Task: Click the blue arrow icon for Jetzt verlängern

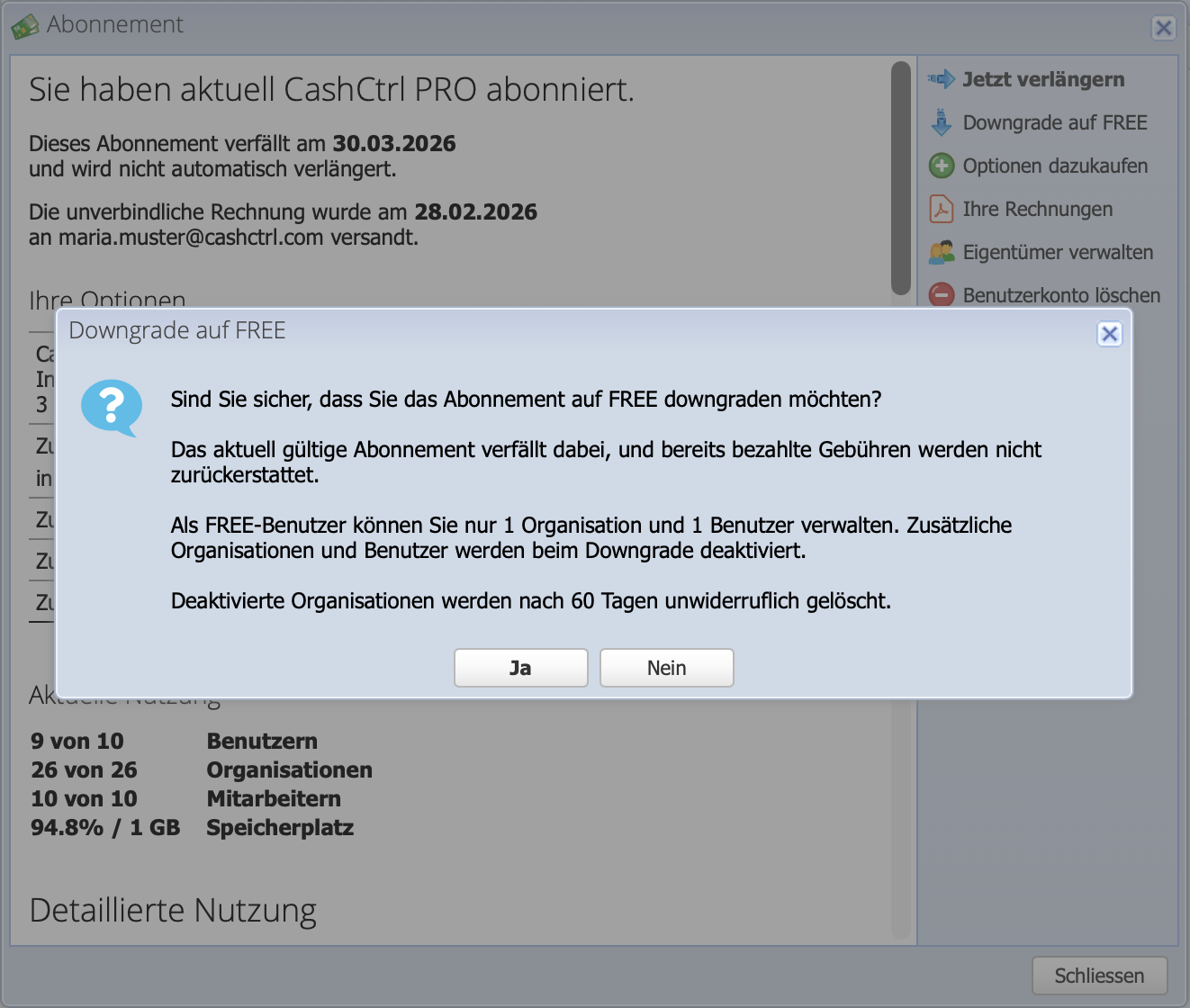Action: coord(942,79)
